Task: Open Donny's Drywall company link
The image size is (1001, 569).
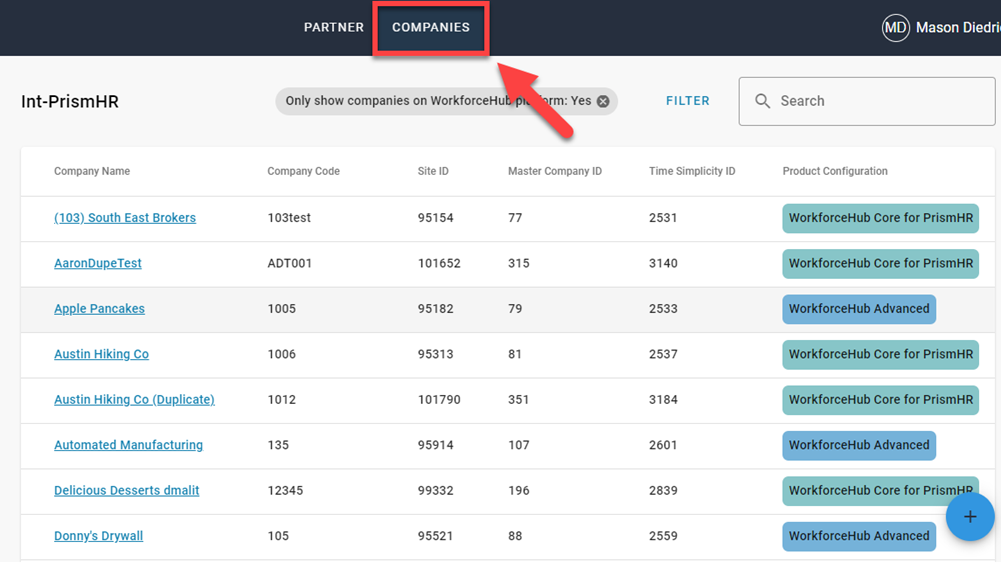Action: tap(98, 536)
